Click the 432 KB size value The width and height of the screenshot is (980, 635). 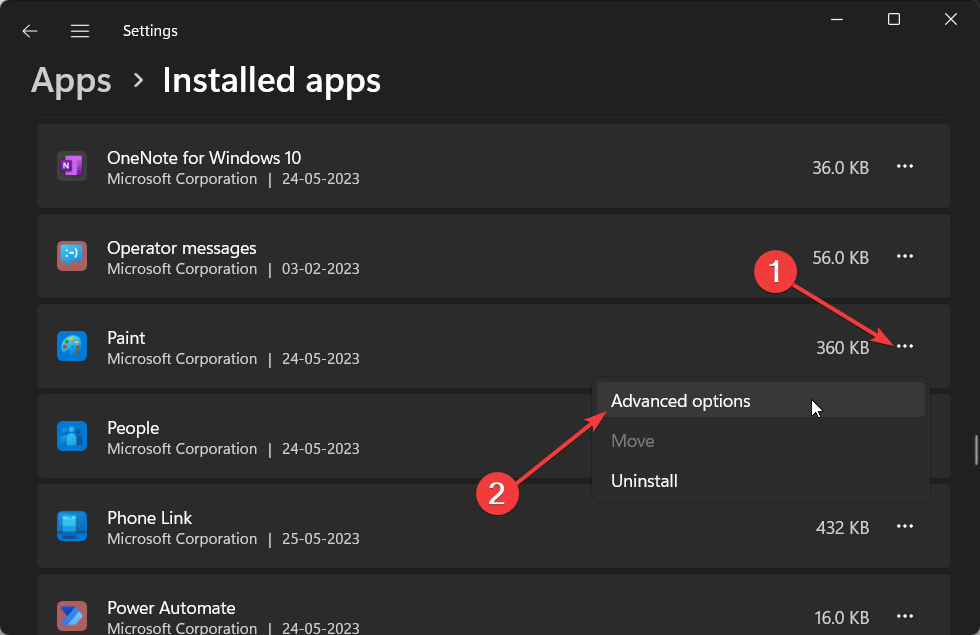tap(842, 528)
